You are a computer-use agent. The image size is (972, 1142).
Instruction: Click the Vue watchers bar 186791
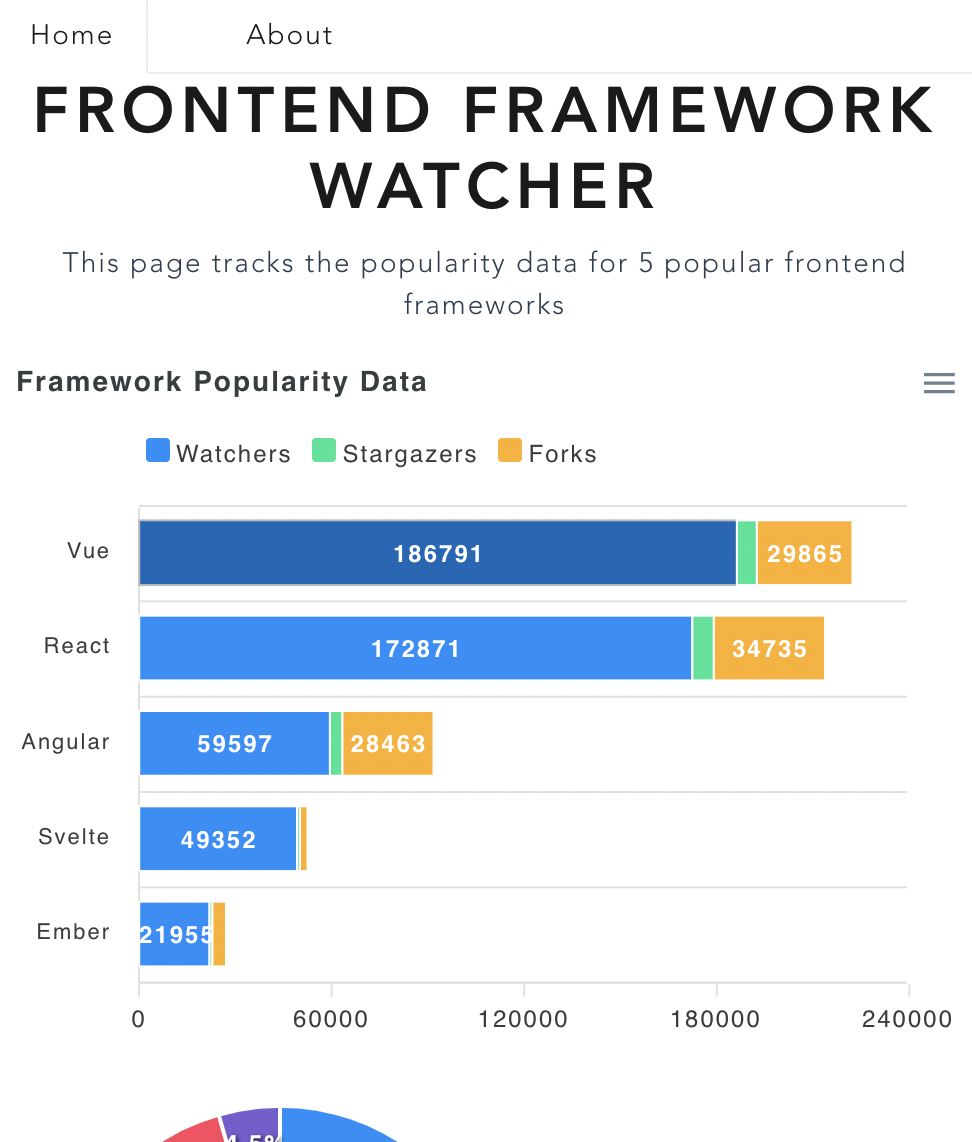coord(437,553)
